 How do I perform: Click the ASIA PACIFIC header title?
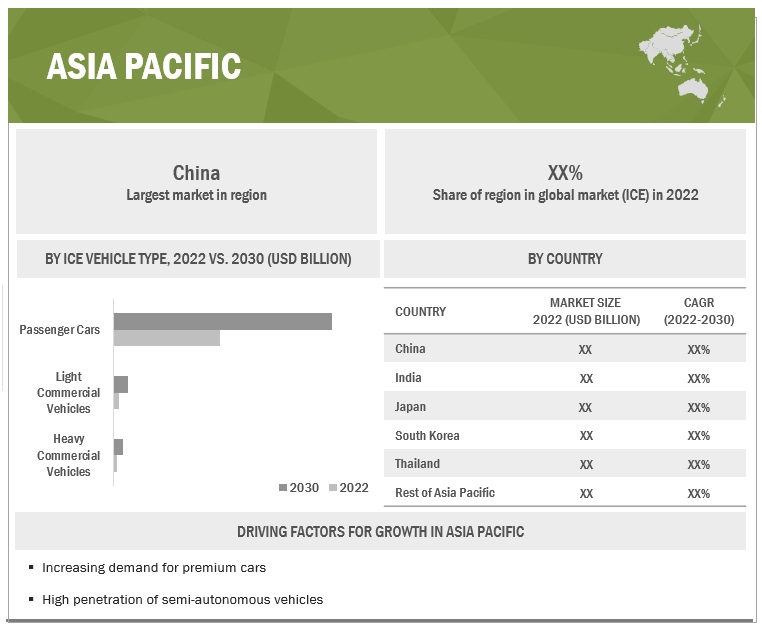[144, 66]
